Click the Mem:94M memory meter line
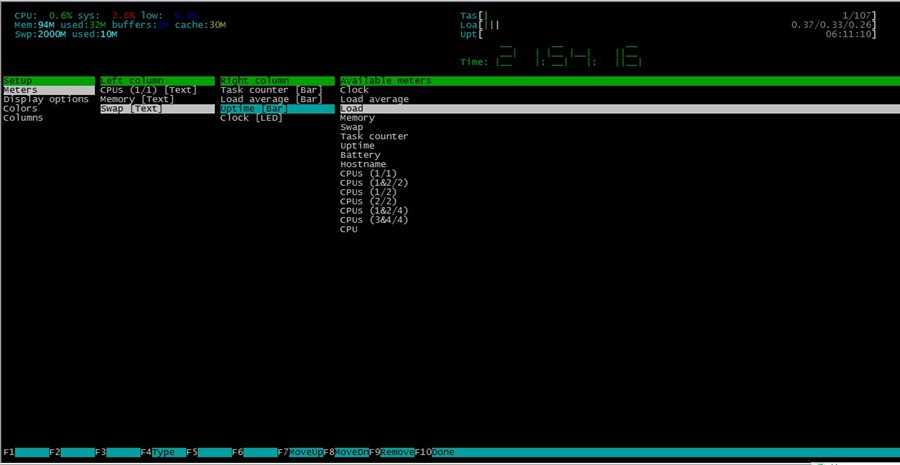Screen dimensions: 900x465 coord(120,25)
